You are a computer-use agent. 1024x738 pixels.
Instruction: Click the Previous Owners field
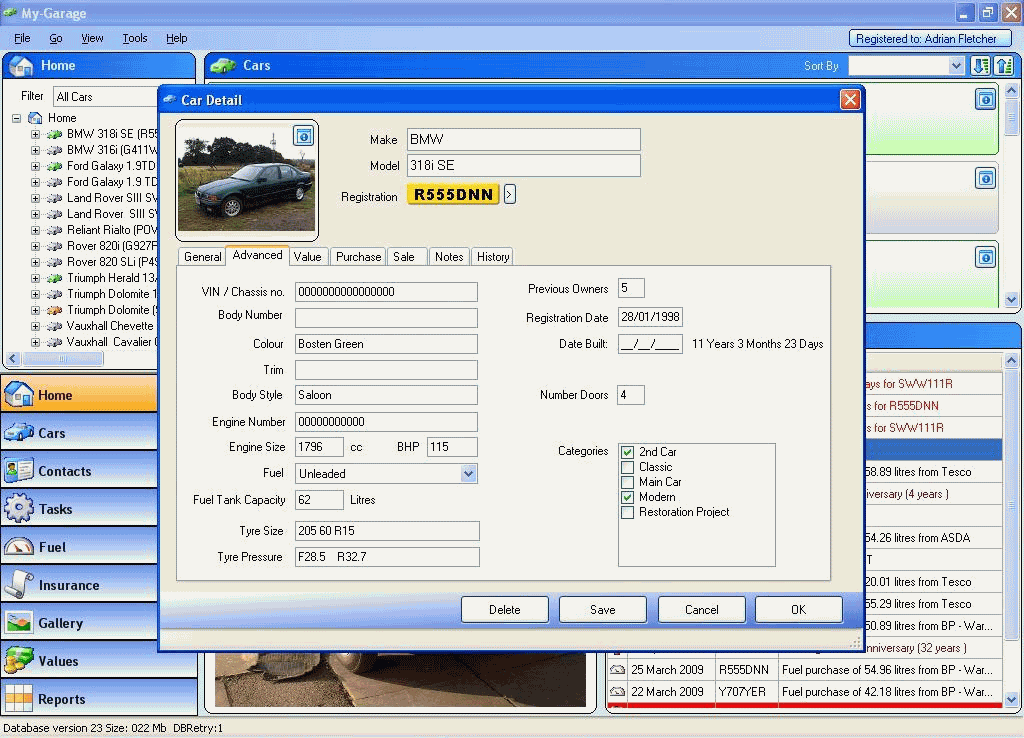tap(631, 288)
